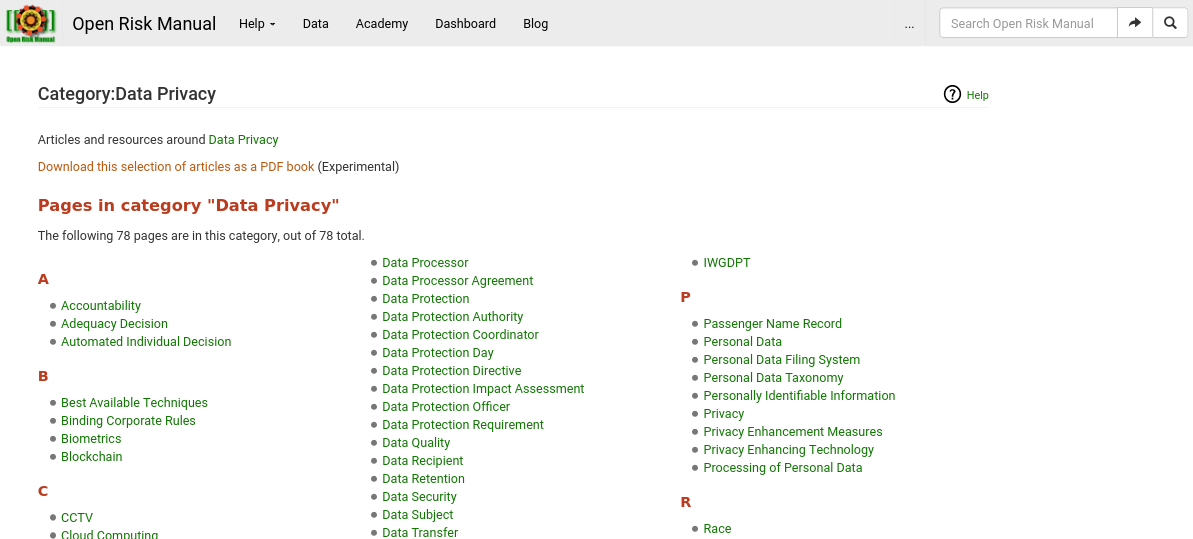Go to the Academy page
Viewport: 1193px width, 539px height.
(x=382, y=24)
